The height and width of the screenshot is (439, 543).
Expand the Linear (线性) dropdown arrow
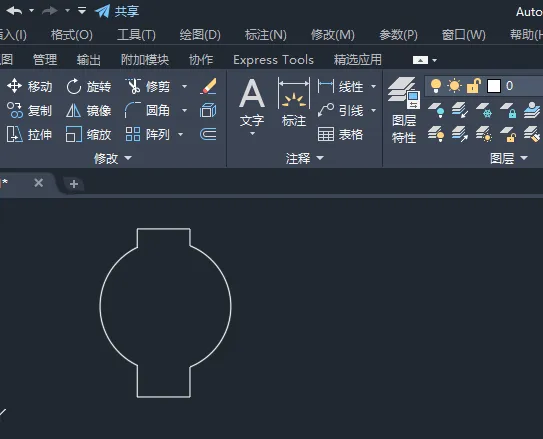373,86
